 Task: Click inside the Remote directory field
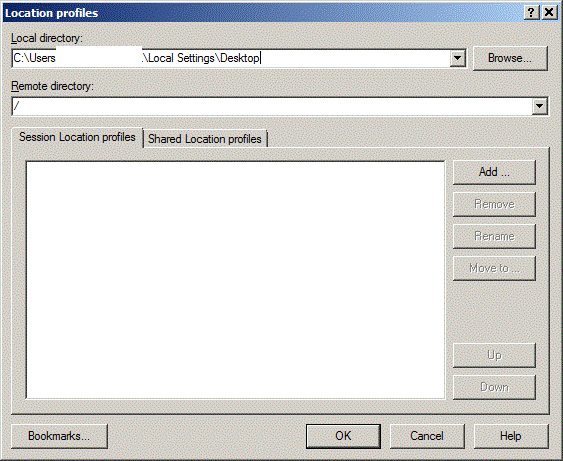pos(272,106)
